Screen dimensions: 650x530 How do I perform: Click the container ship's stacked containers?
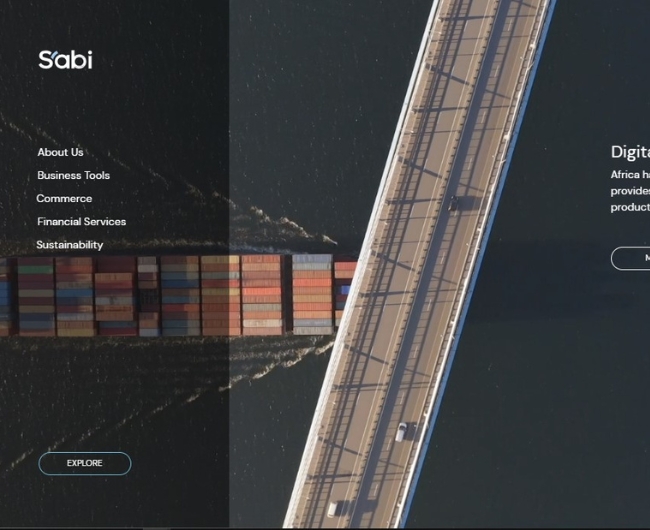(174, 295)
